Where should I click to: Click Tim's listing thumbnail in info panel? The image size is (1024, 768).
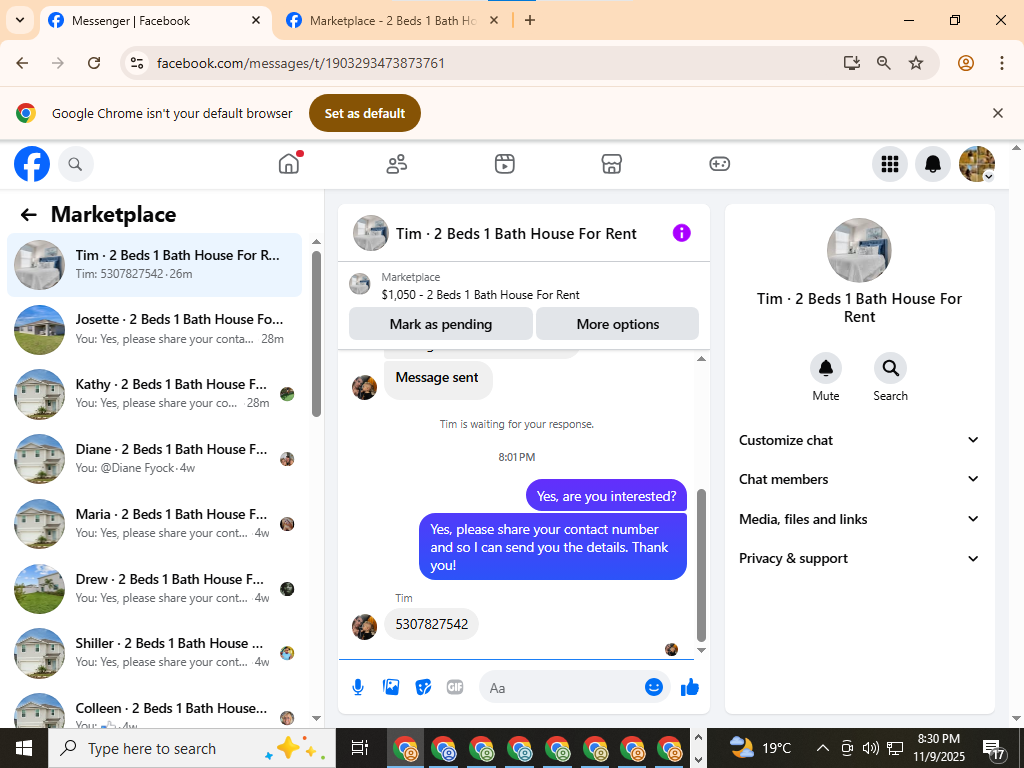point(859,250)
